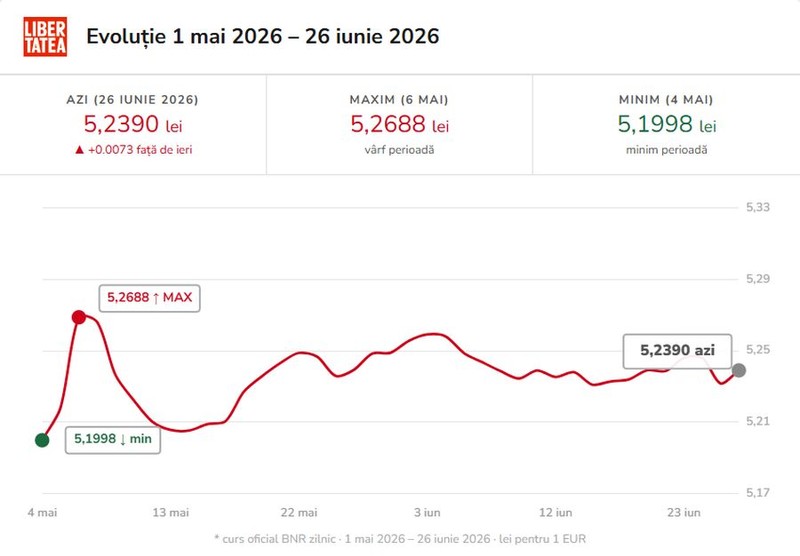800x556 pixels.
Task: Click the 3 iun axis label
Action: [x=427, y=512]
